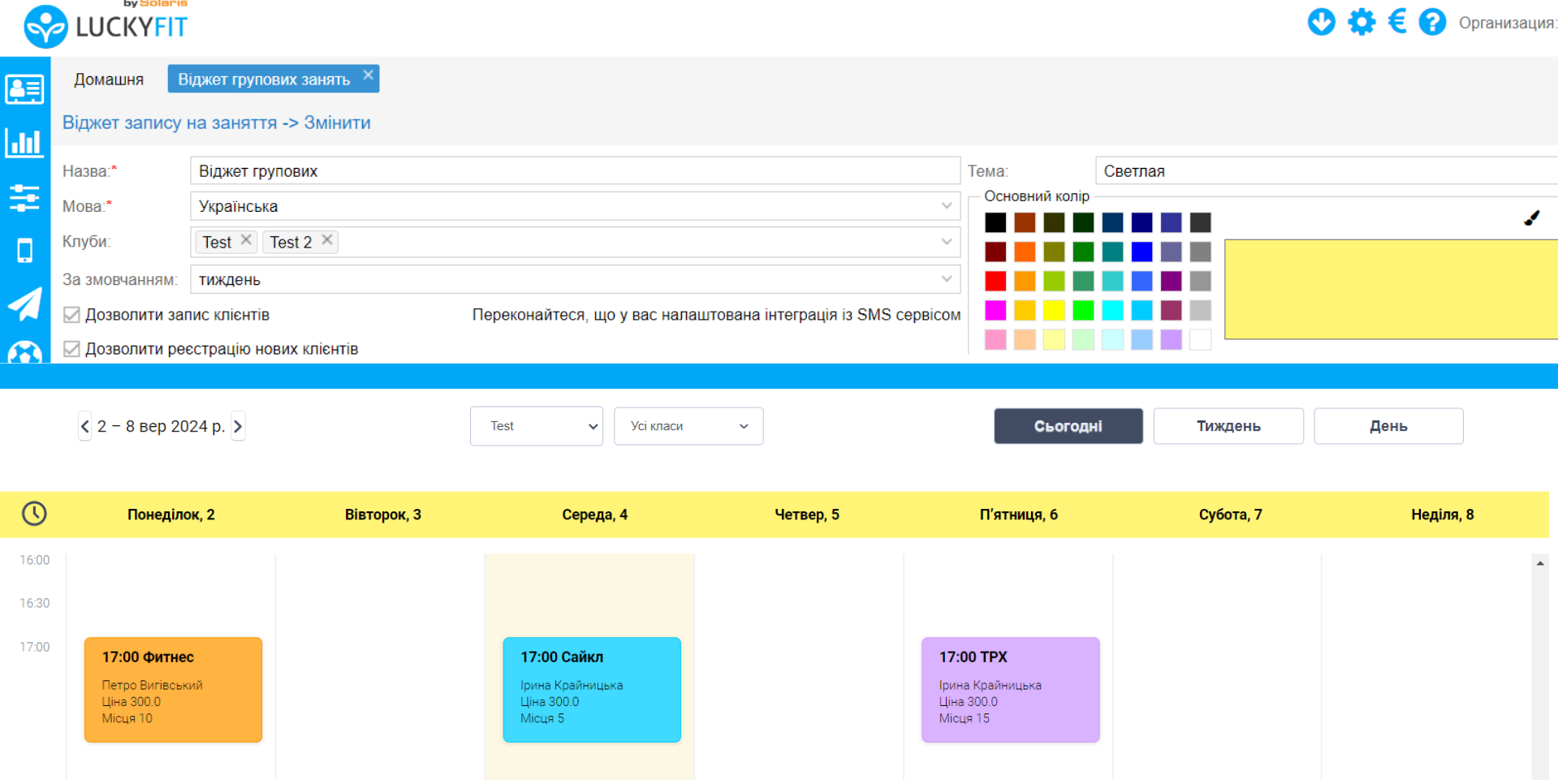Pick the light pink color swatch
Screen dimensions: 1558x784
[x=995, y=339]
